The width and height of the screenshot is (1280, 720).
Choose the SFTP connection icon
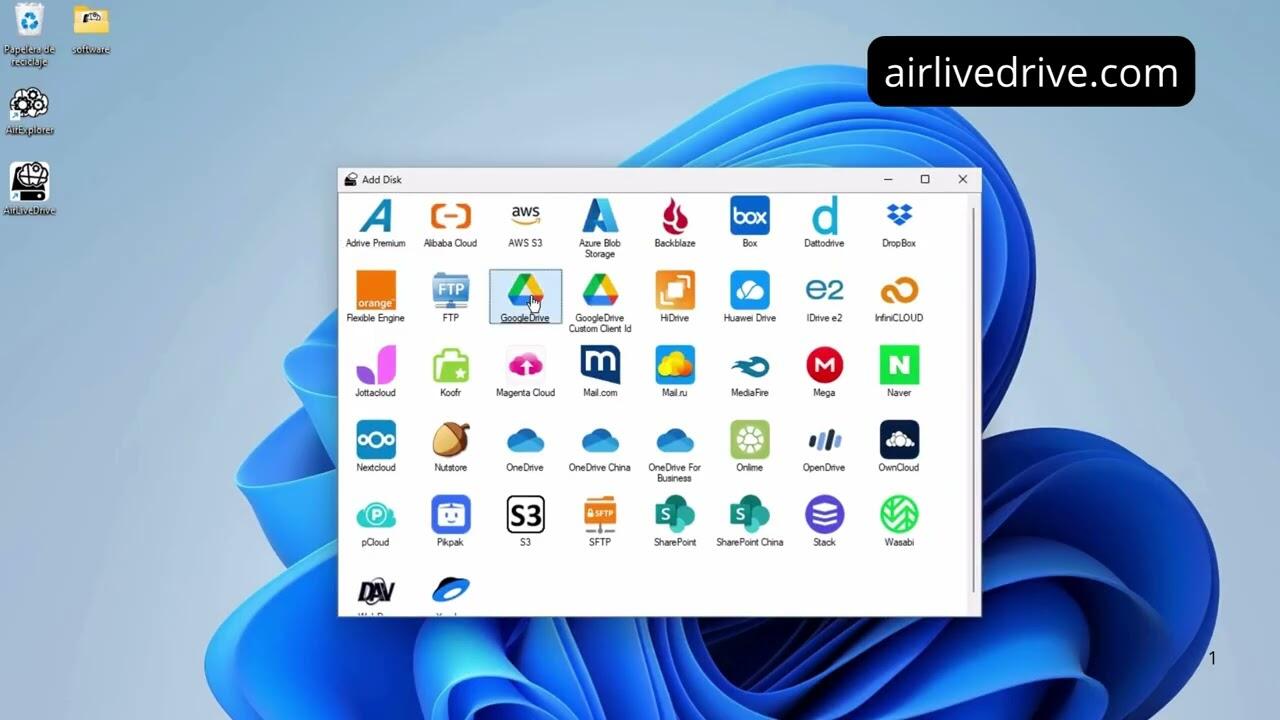(600, 515)
